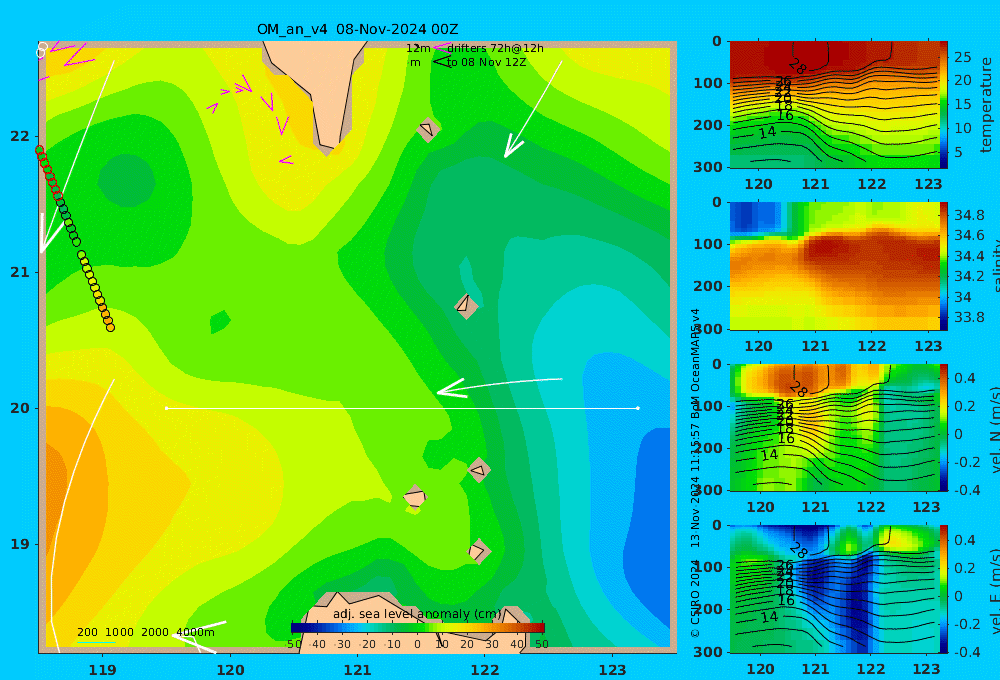Select the 'vel. N (m/s)' axis label
The width and height of the screenshot is (1000, 680).
994,429
